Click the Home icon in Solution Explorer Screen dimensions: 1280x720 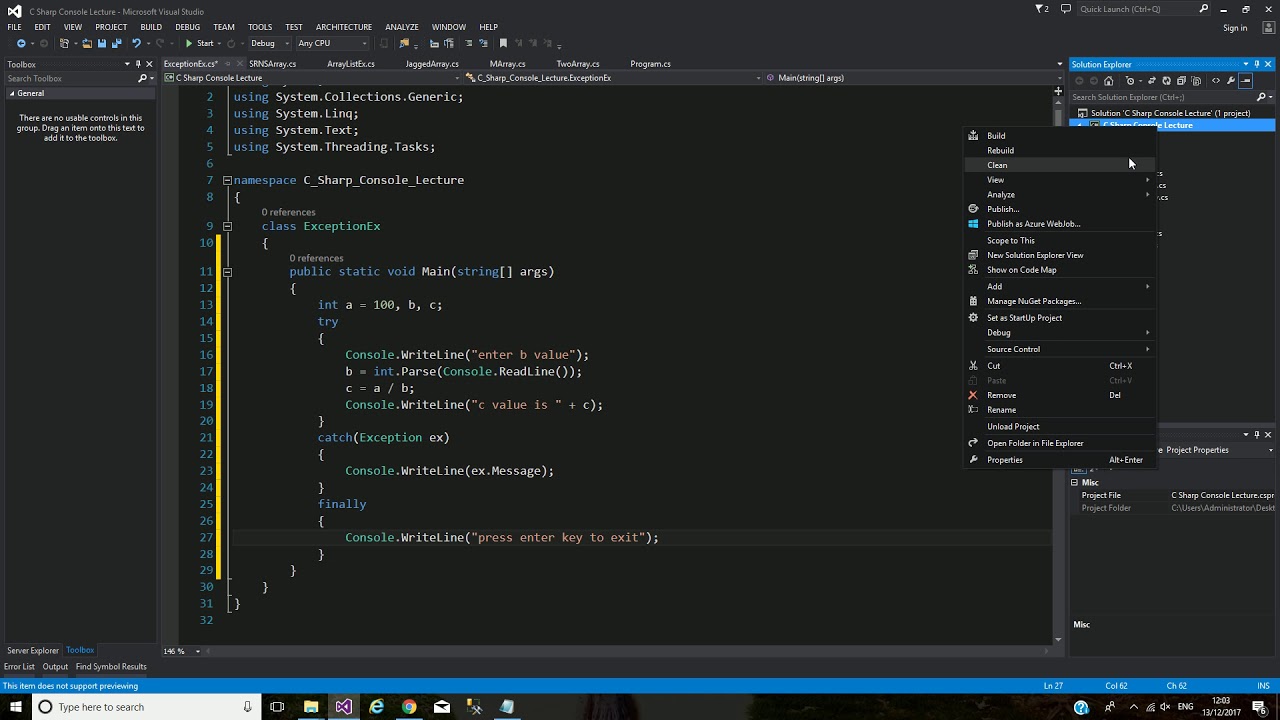pyautogui.click(x=1108, y=81)
